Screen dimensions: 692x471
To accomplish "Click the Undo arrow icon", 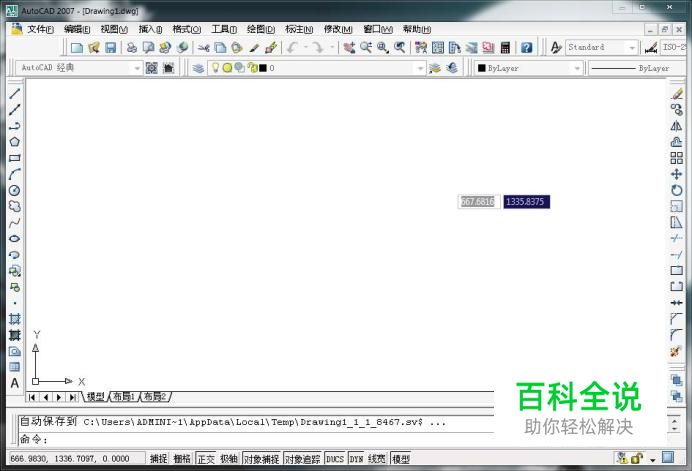I will [x=292, y=47].
